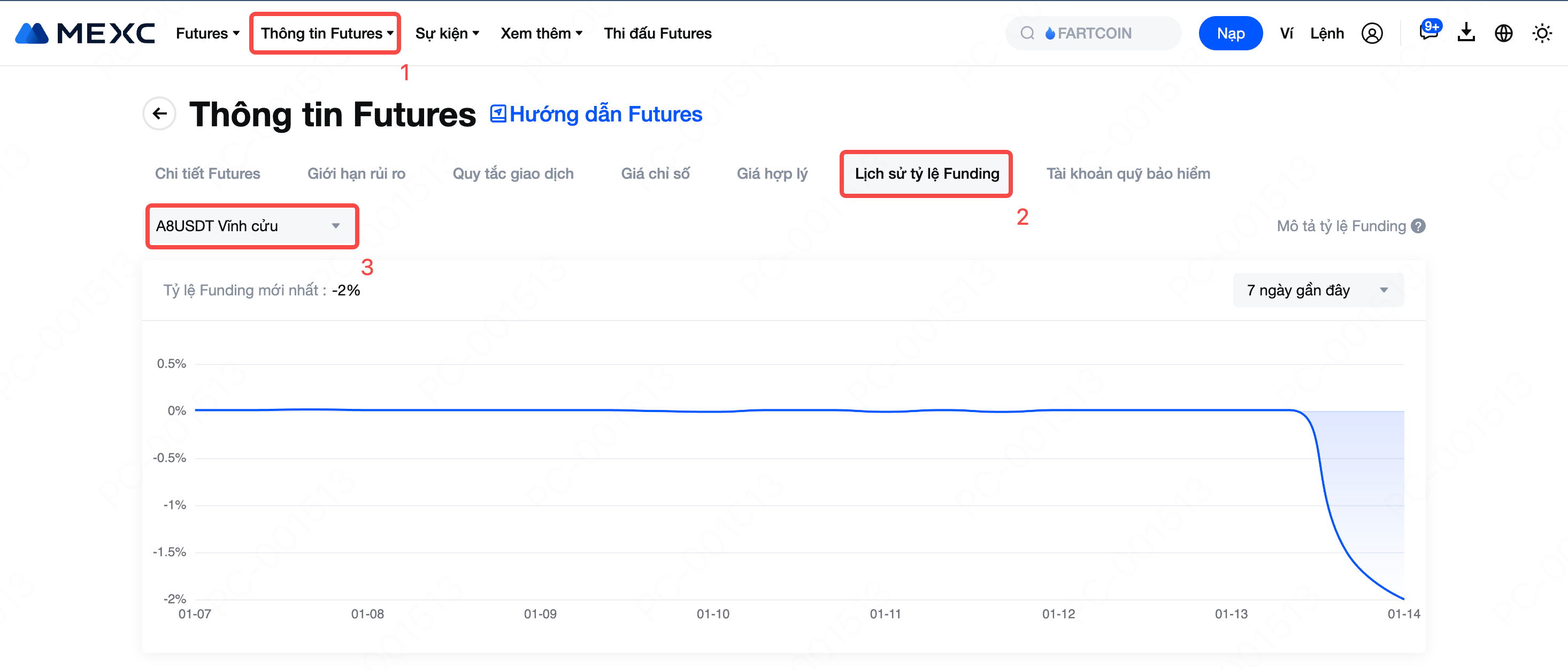
Task: Click the search magnifier icon
Action: (1027, 34)
